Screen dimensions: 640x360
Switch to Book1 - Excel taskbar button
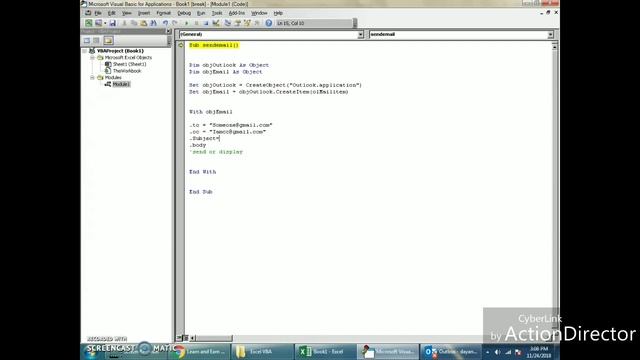(325, 351)
